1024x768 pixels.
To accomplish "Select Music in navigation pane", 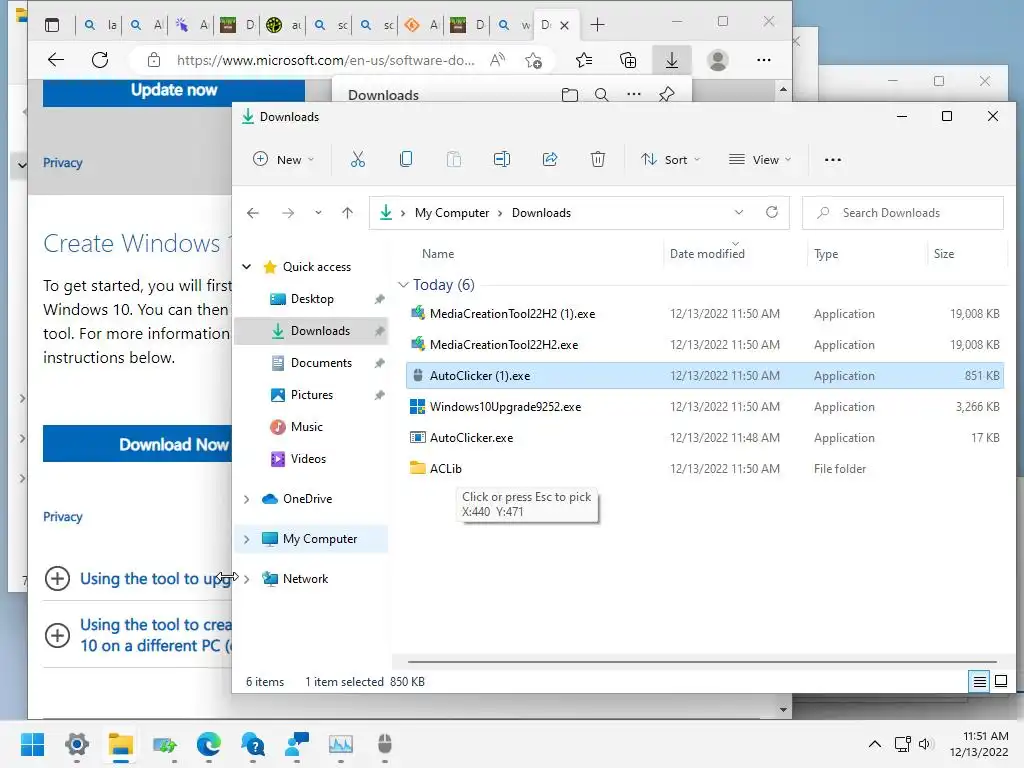I will (x=306, y=426).
